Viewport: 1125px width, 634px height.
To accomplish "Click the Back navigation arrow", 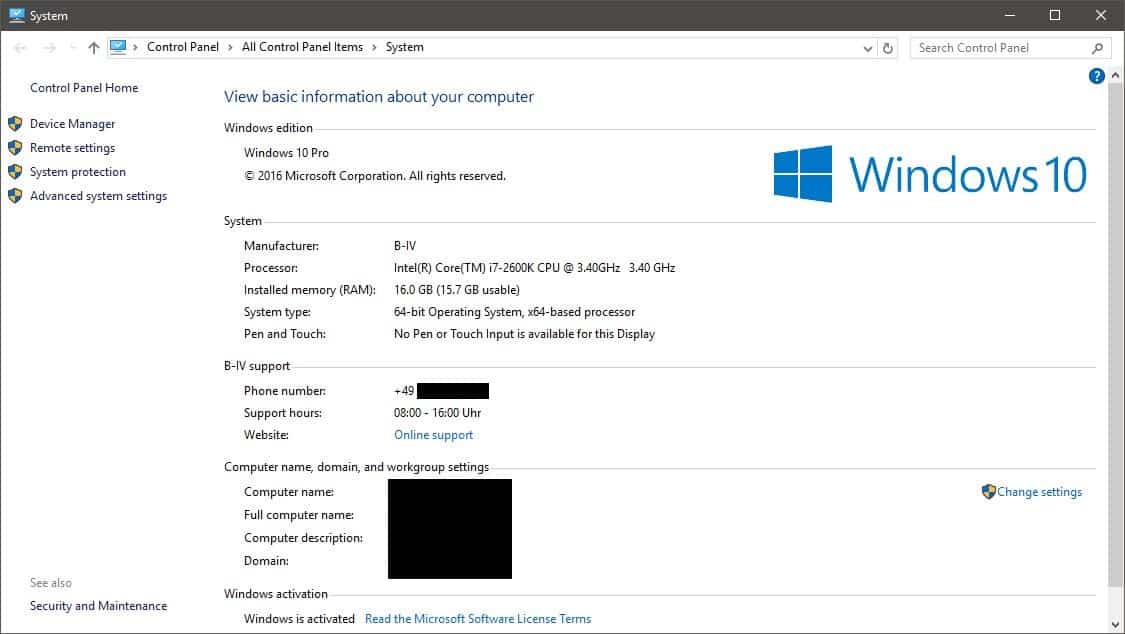I will [20, 48].
